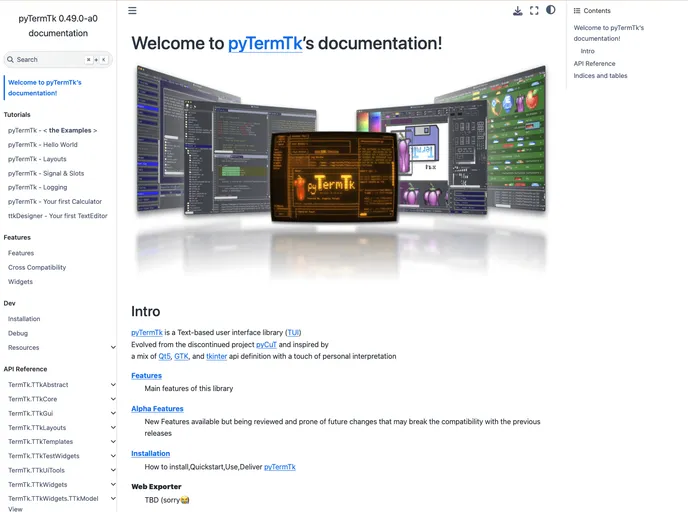Open the Hello World tutorial
The image size is (688, 512).
pos(42,145)
